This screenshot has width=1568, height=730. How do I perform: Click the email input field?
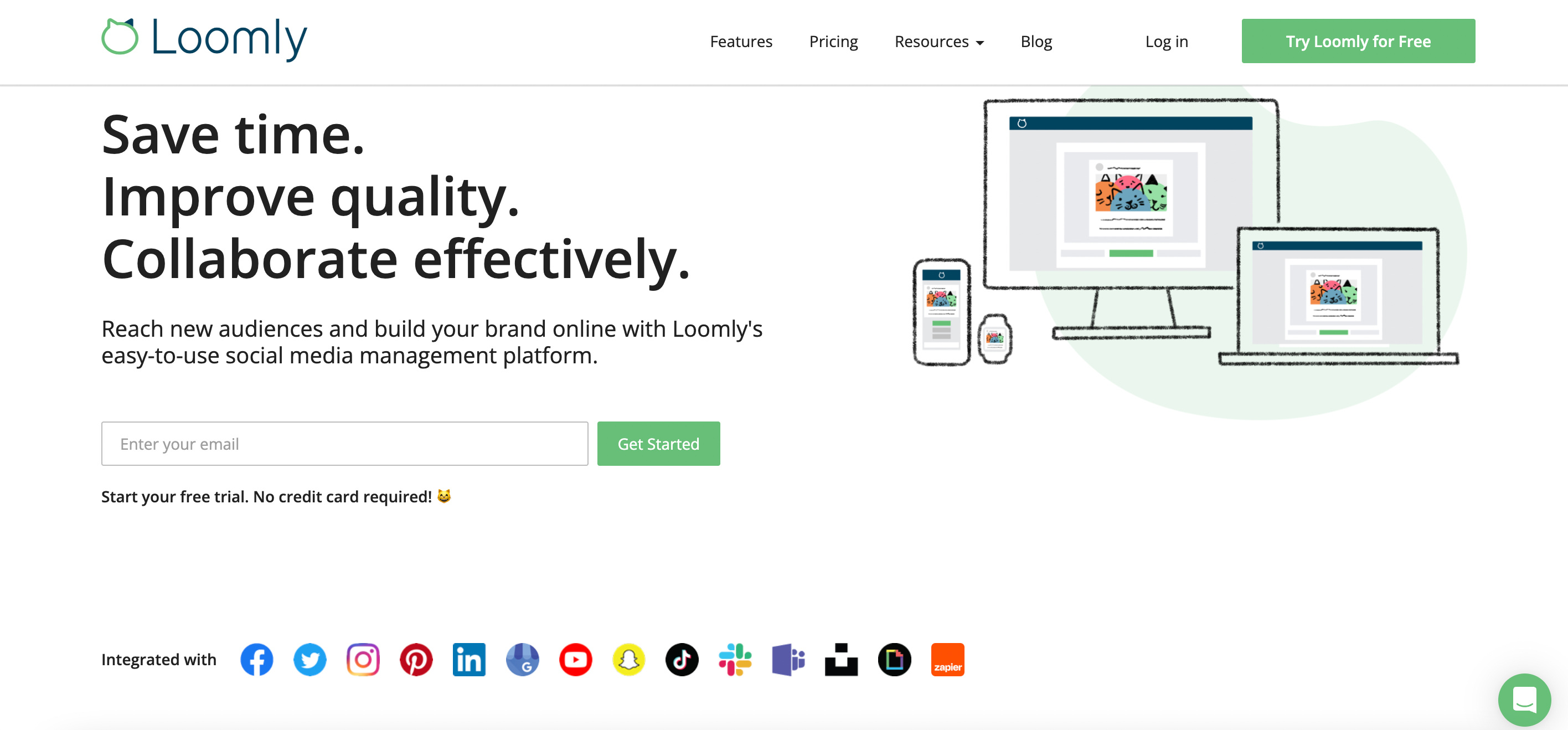[x=344, y=443]
